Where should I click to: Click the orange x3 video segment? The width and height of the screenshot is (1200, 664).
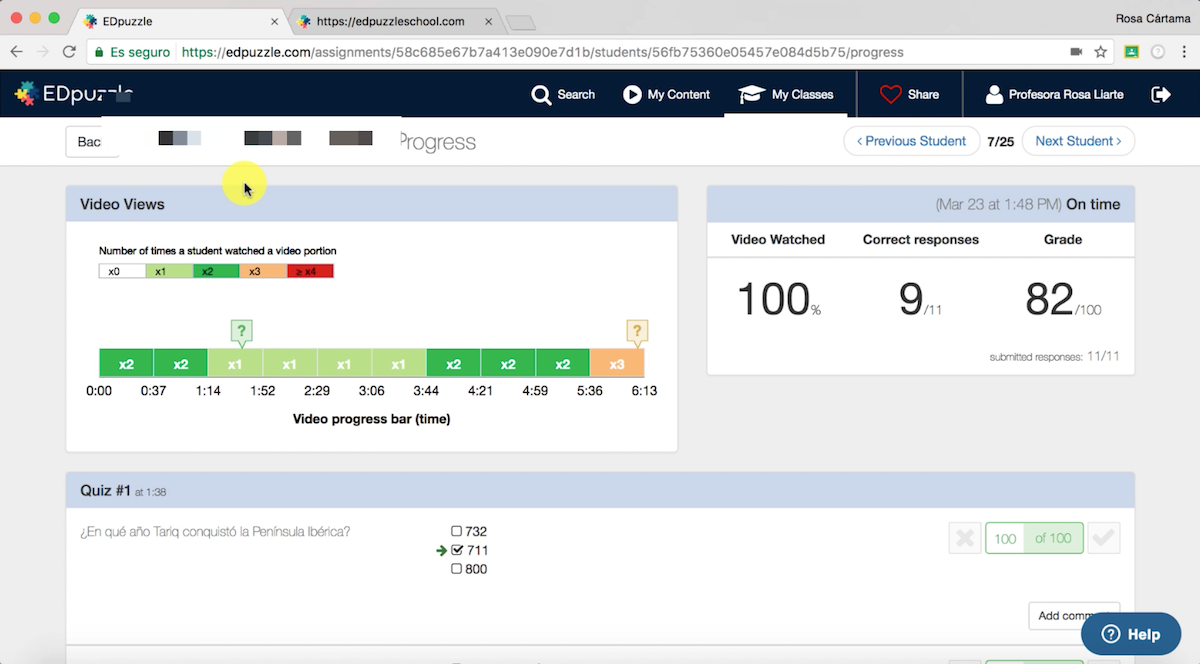pos(617,364)
